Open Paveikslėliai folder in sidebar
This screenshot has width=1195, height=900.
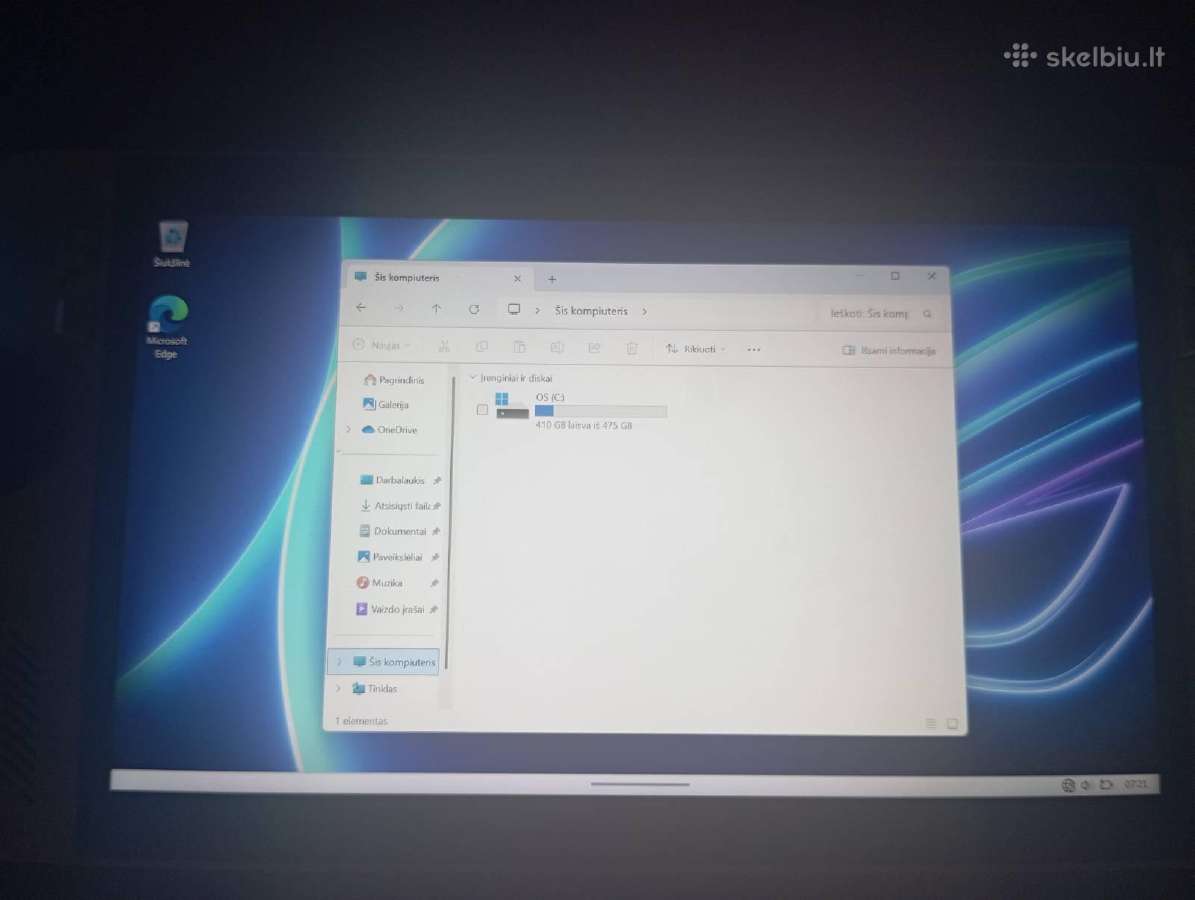point(389,557)
